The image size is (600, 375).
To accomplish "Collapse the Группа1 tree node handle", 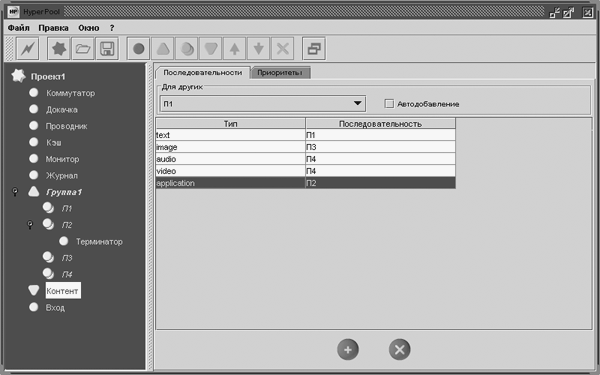I will coord(15,192).
